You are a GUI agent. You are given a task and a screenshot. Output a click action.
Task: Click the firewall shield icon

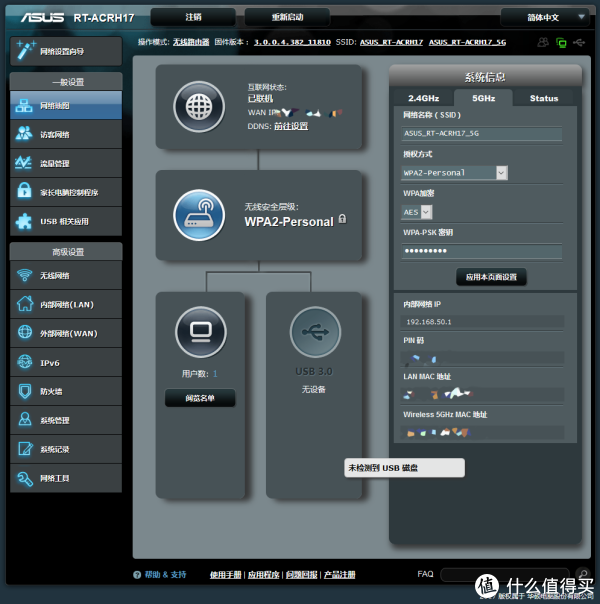pyautogui.click(x=25, y=391)
